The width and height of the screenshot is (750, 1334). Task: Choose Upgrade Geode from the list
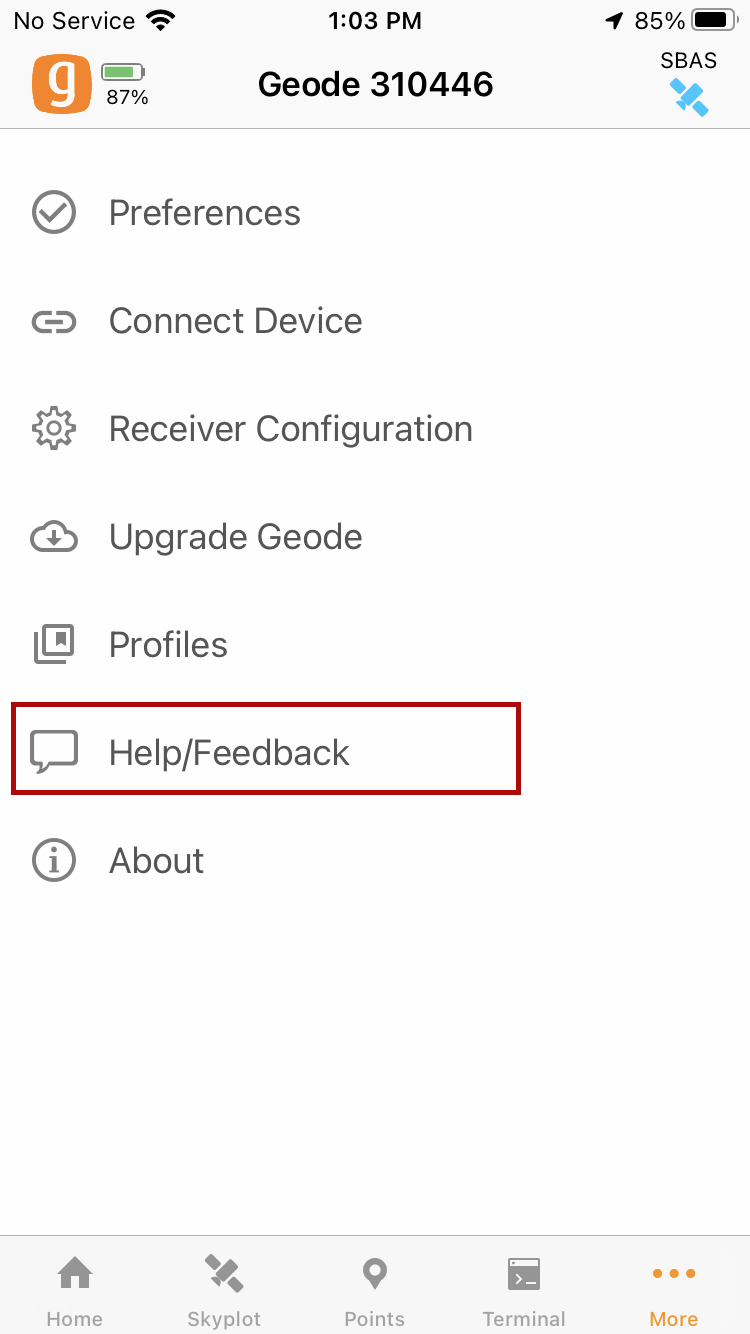pos(235,537)
